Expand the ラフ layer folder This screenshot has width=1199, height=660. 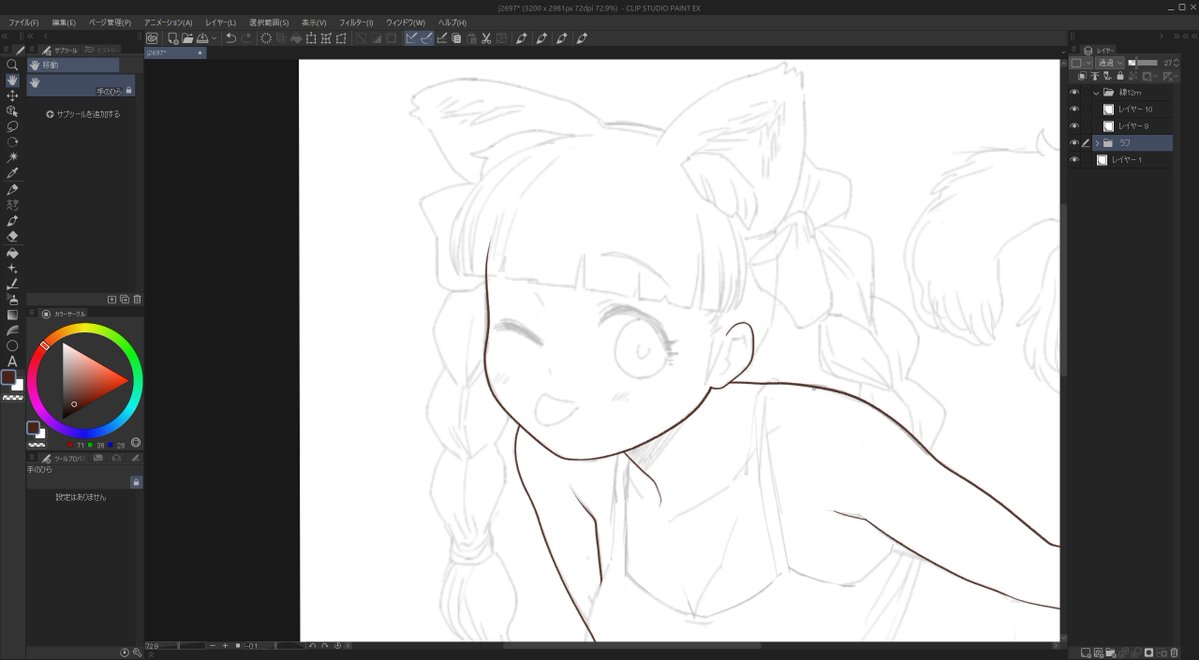tap(1097, 143)
